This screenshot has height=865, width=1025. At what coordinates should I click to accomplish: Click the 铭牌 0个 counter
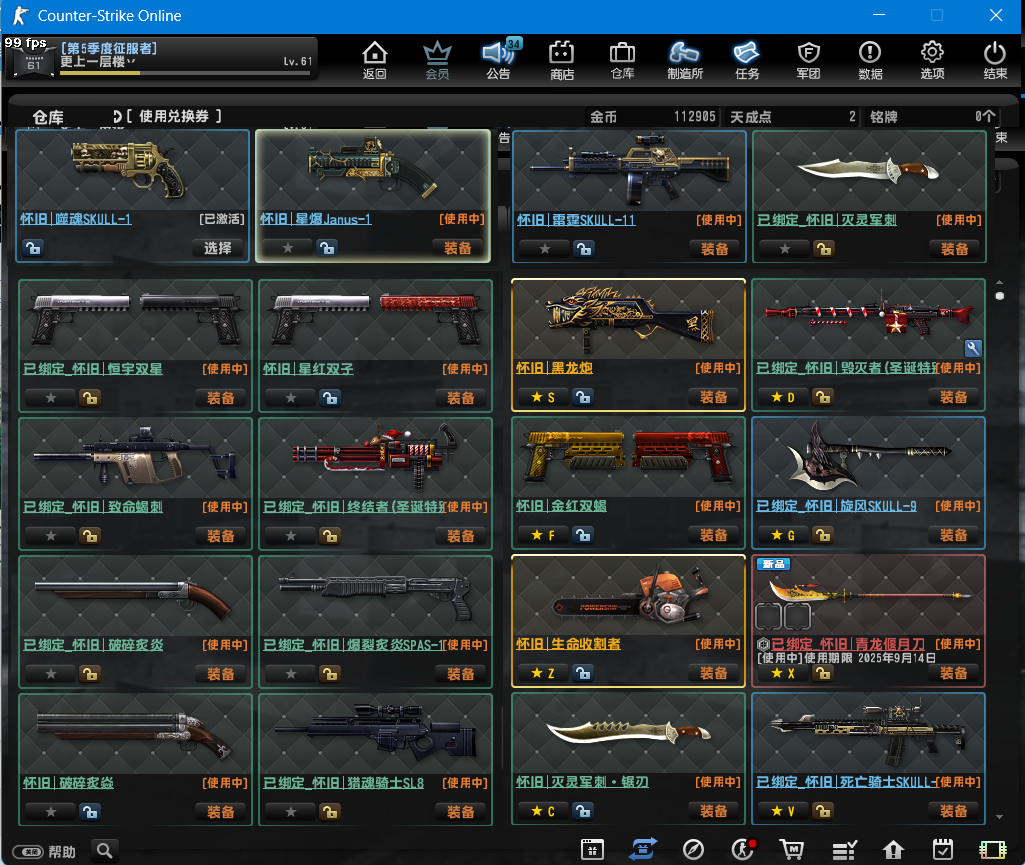tap(933, 117)
